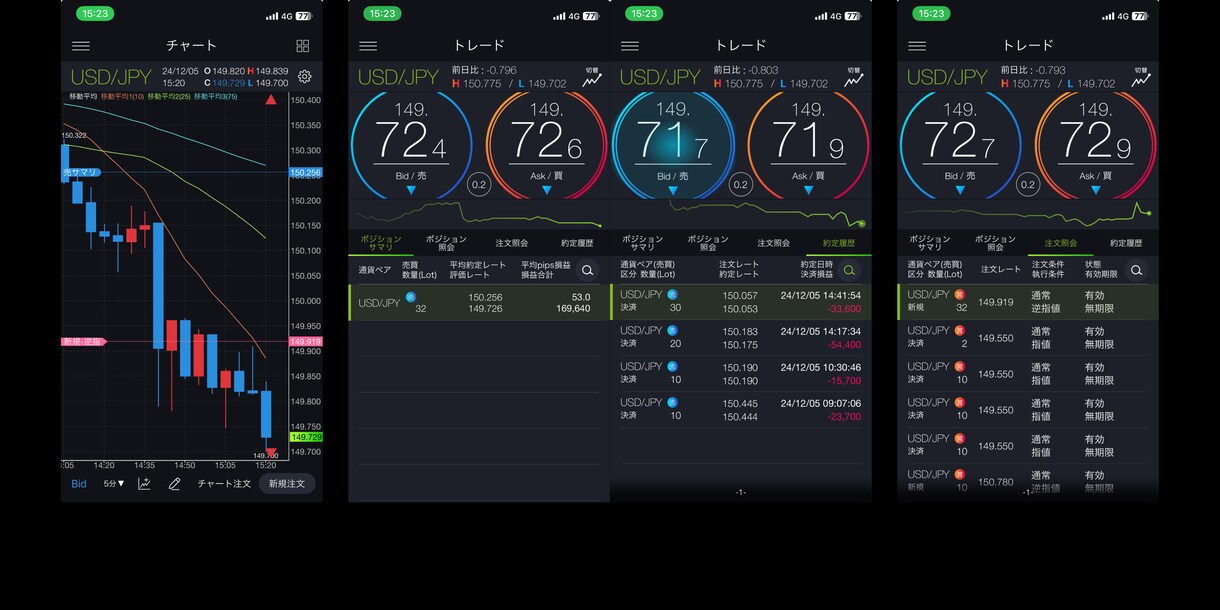Screen dimensions: 1220x610
Task: Open the hamburger menu on the チャート screen
Action: (81, 46)
